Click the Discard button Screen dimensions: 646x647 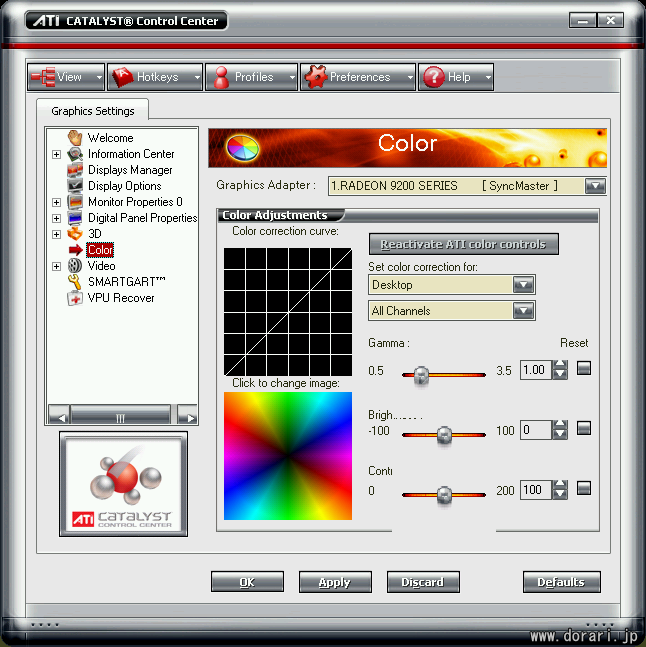[x=423, y=582]
